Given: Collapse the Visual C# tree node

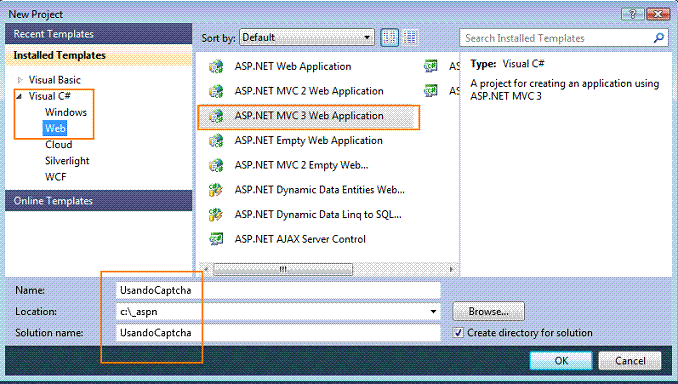Looking at the screenshot, I should [19, 96].
